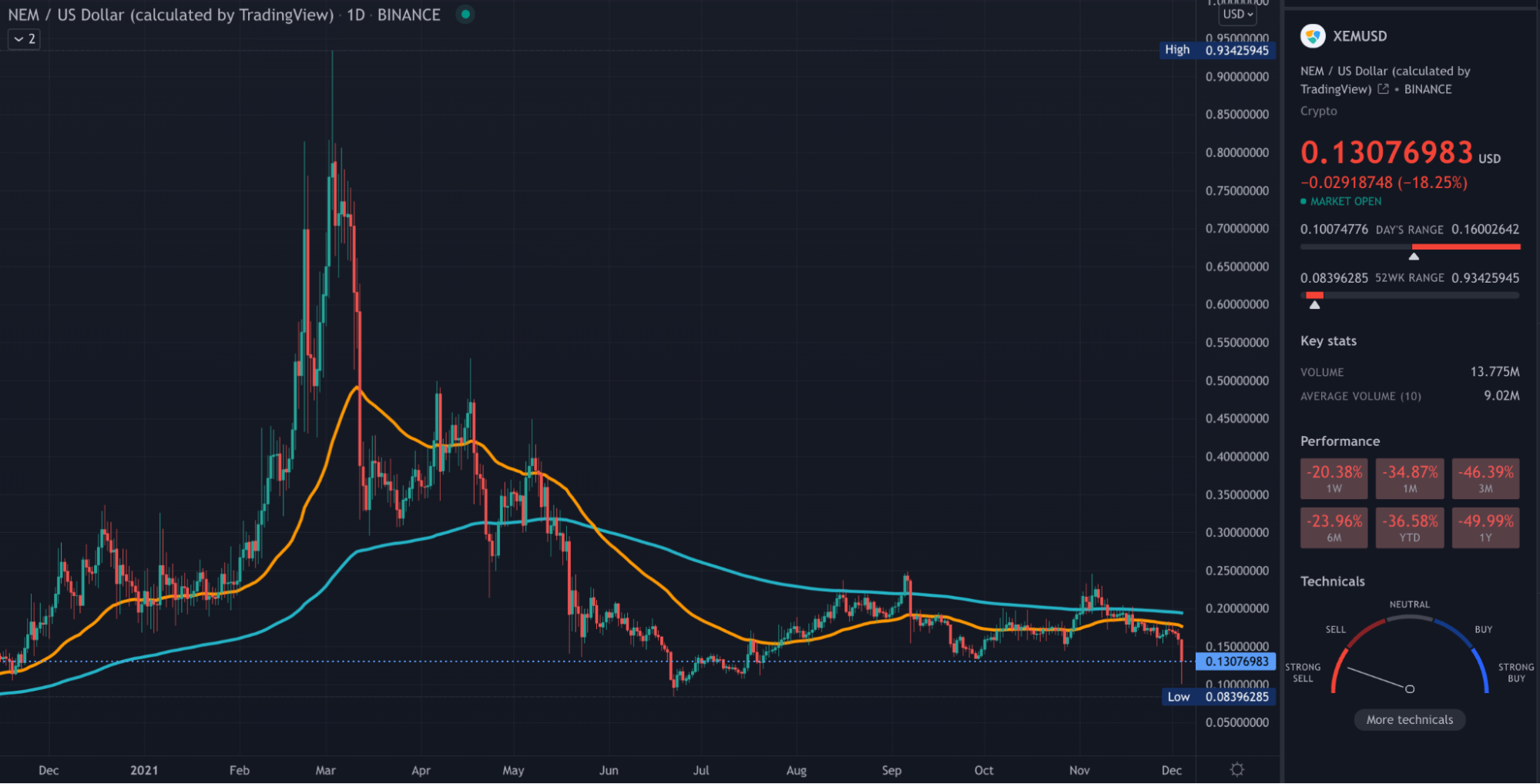Click the SELL gauge label
1540x784 pixels.
click(1335, 629)
